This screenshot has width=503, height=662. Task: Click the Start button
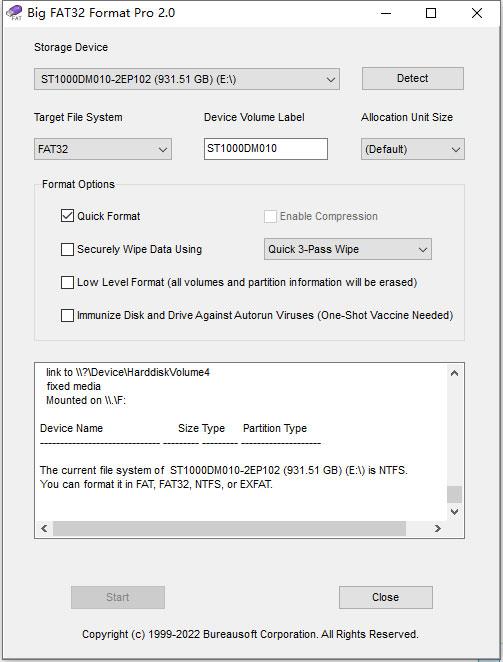point(118,597)
